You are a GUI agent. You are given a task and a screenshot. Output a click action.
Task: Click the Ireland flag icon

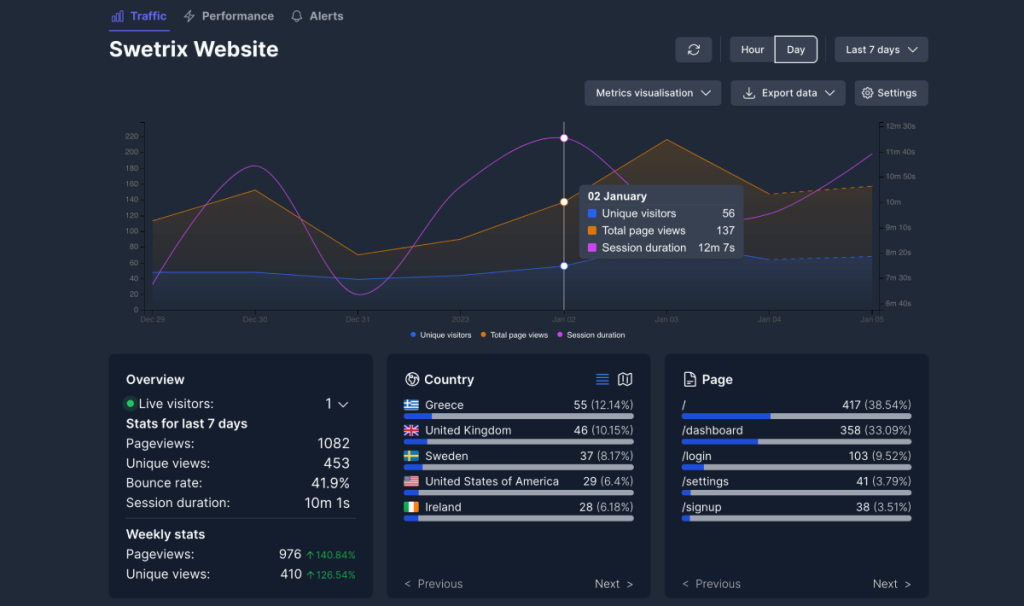pyautogui.click(x=411, y=507)
